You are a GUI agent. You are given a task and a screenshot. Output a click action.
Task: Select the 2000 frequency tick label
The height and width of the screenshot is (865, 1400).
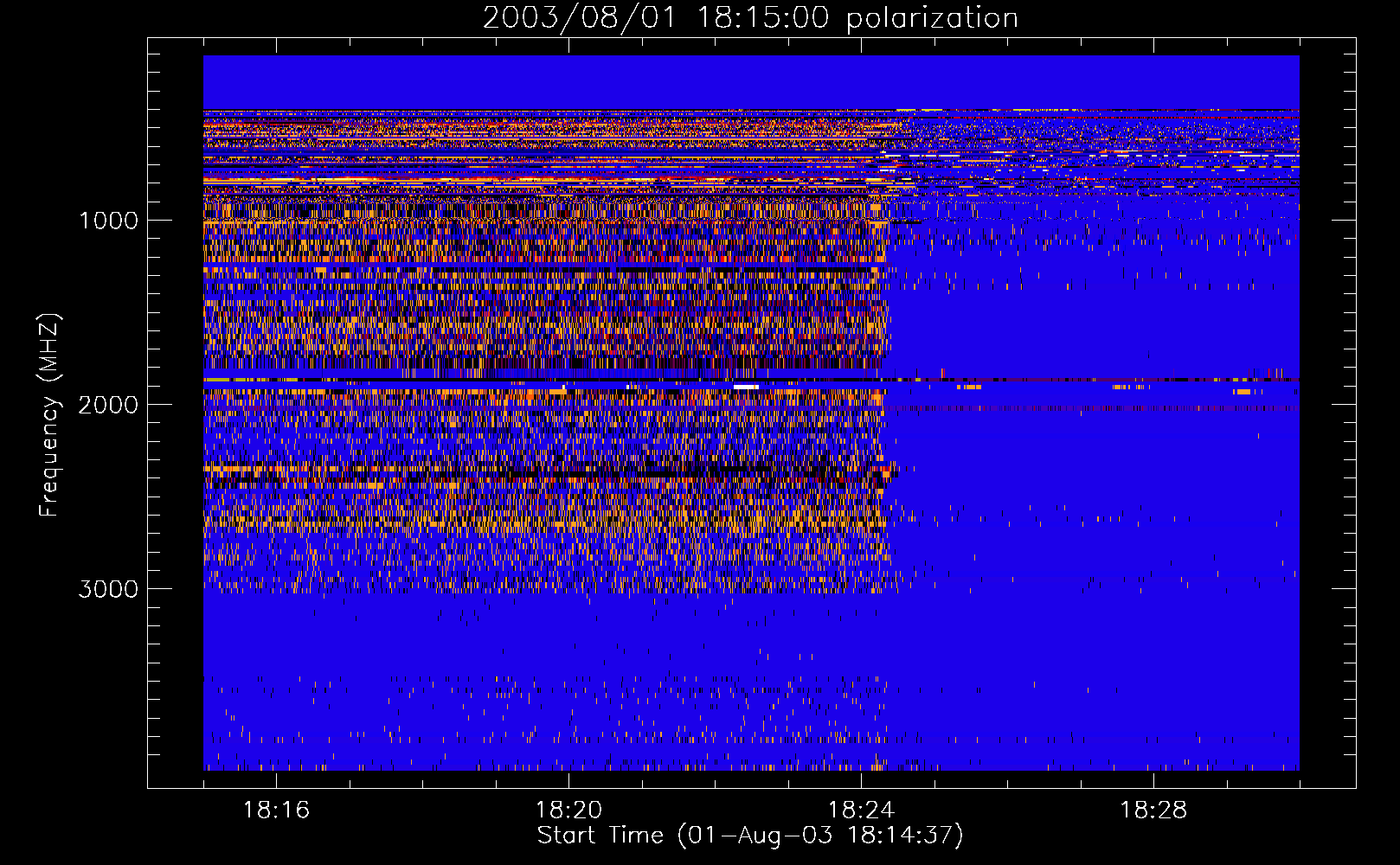pyautogui.click(x=108, y=405)
